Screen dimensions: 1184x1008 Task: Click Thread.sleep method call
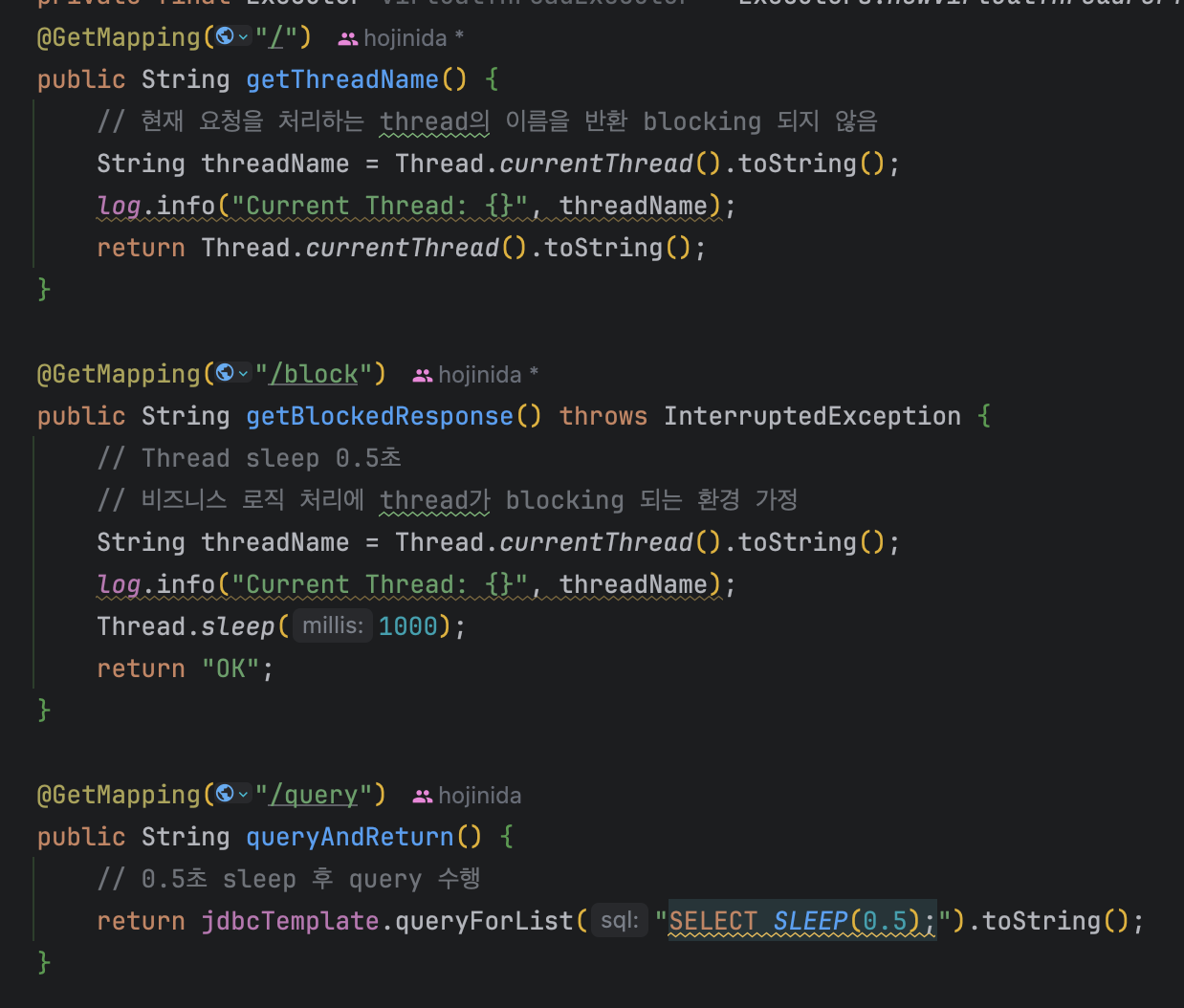186,626
